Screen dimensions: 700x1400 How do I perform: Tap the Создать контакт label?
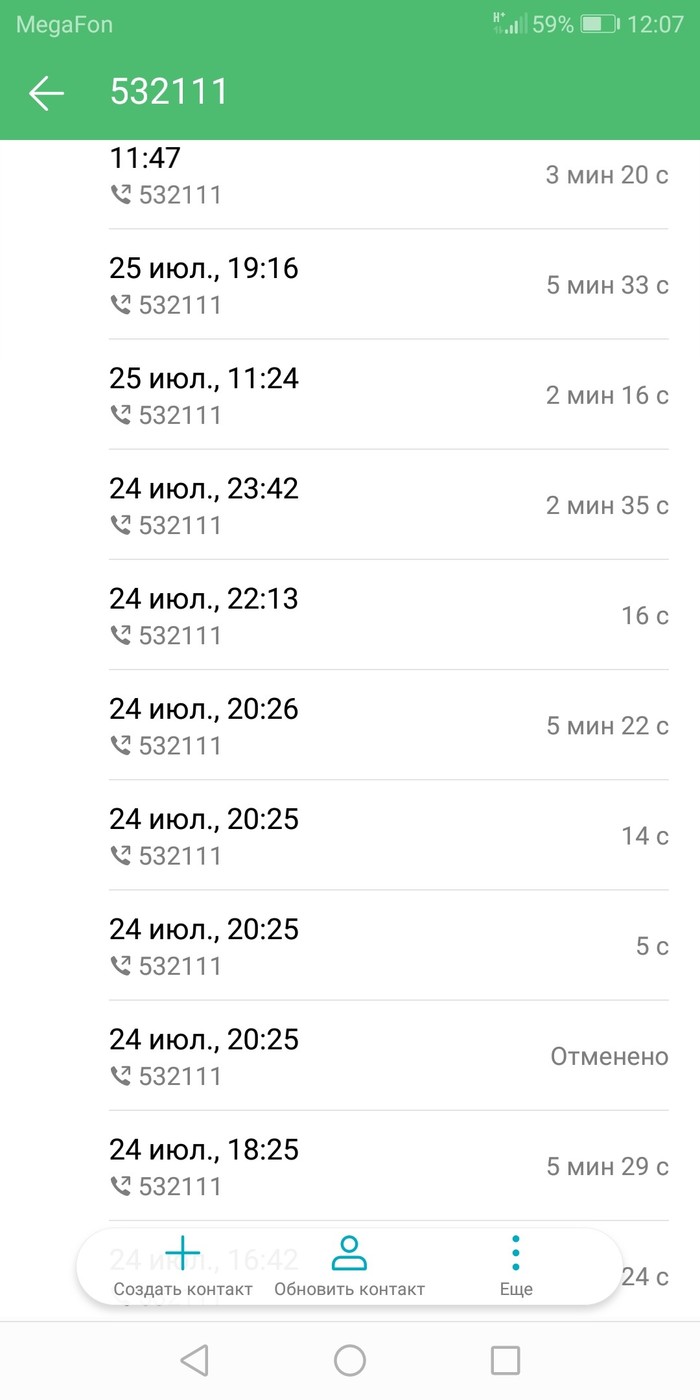pos(183,1289)
